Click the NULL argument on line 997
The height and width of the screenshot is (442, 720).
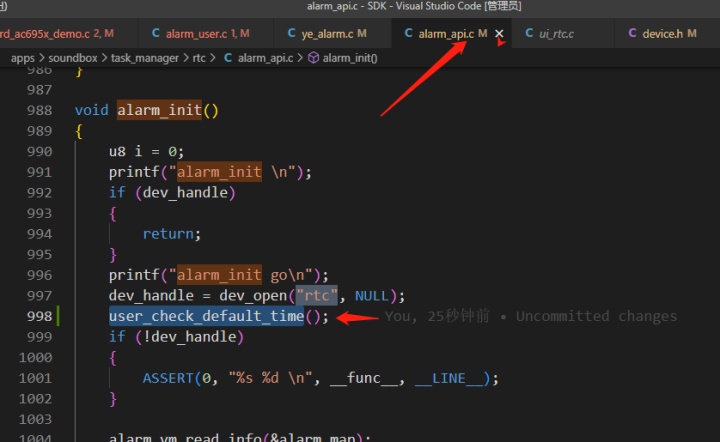click(x=371, y=296)
